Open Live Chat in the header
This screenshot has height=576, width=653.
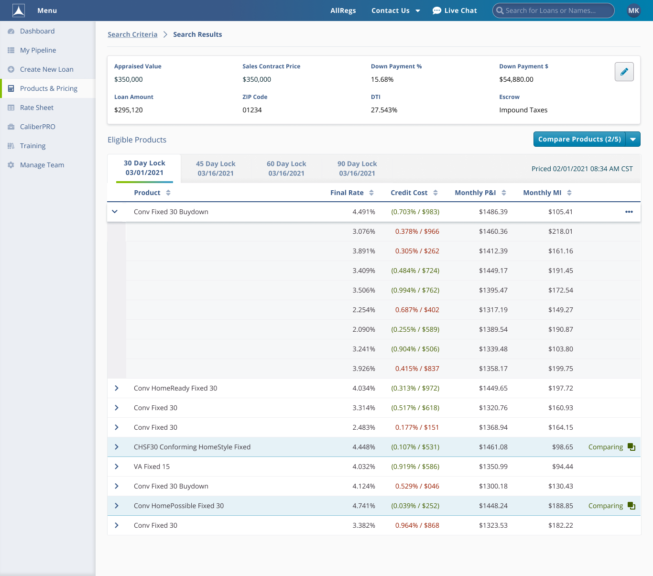point(454,10)
